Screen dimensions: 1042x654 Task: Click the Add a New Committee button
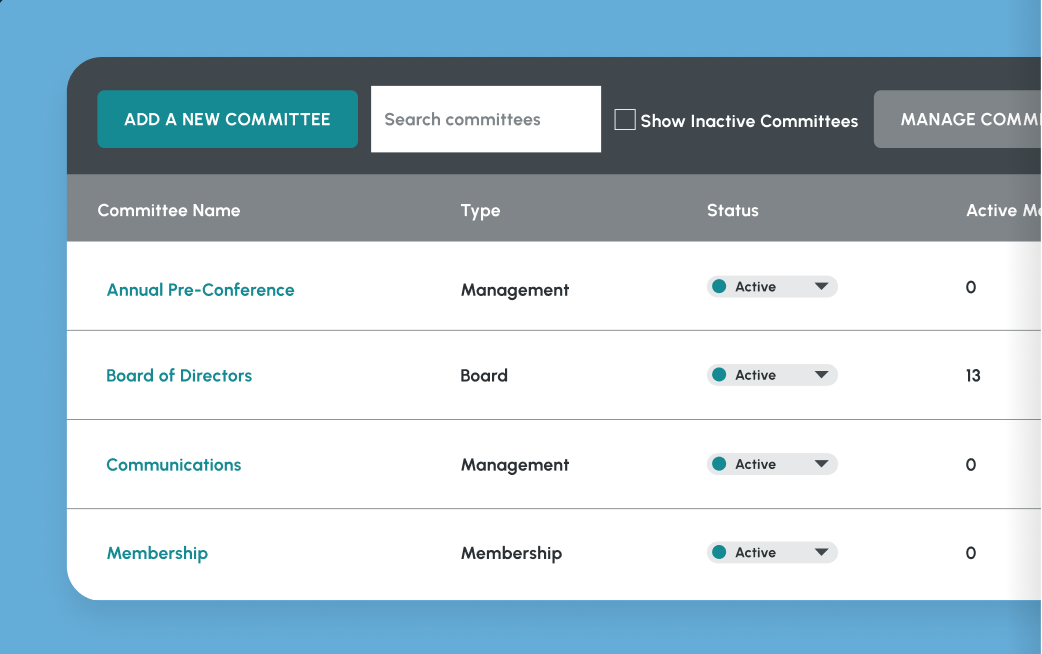click(x=227, y=119)
